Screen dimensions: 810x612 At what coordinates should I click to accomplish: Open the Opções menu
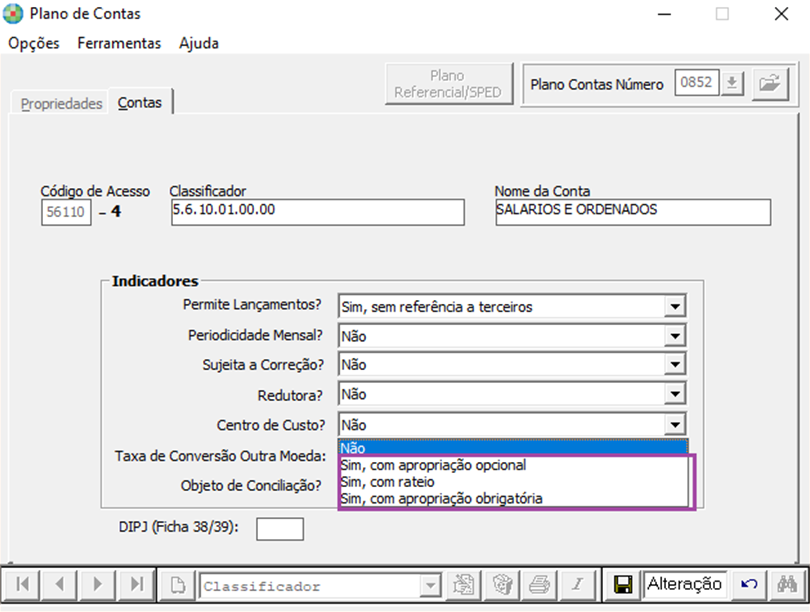pyautogui.click(x=34, y=43)
